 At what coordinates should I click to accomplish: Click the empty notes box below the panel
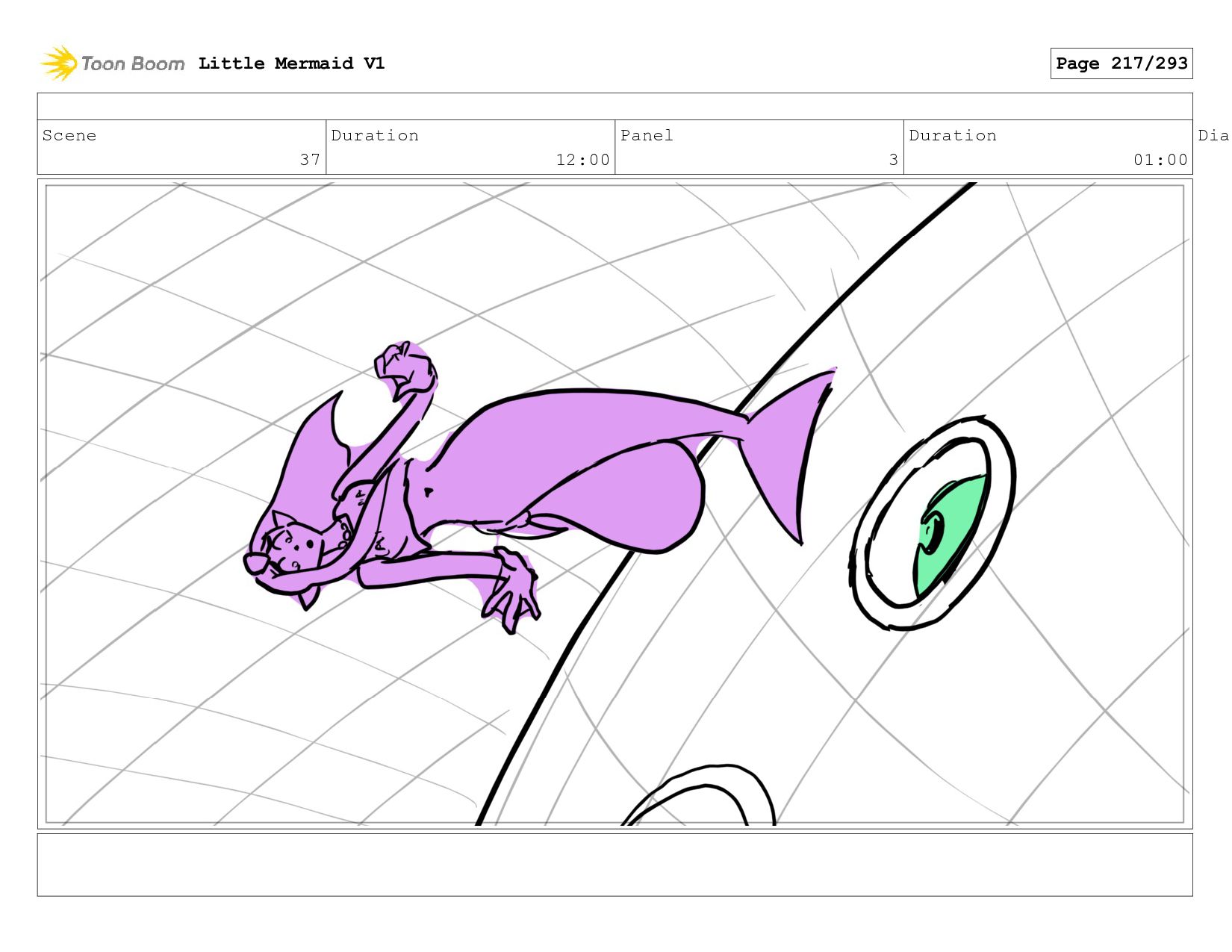(x=615, y=865)
